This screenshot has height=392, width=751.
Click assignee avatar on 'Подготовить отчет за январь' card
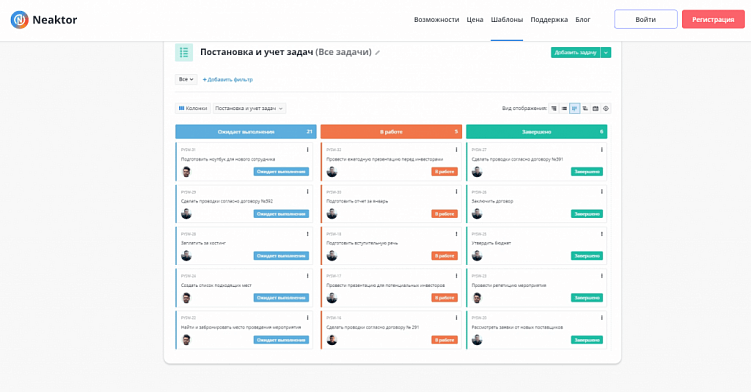(x=332, y=214)
